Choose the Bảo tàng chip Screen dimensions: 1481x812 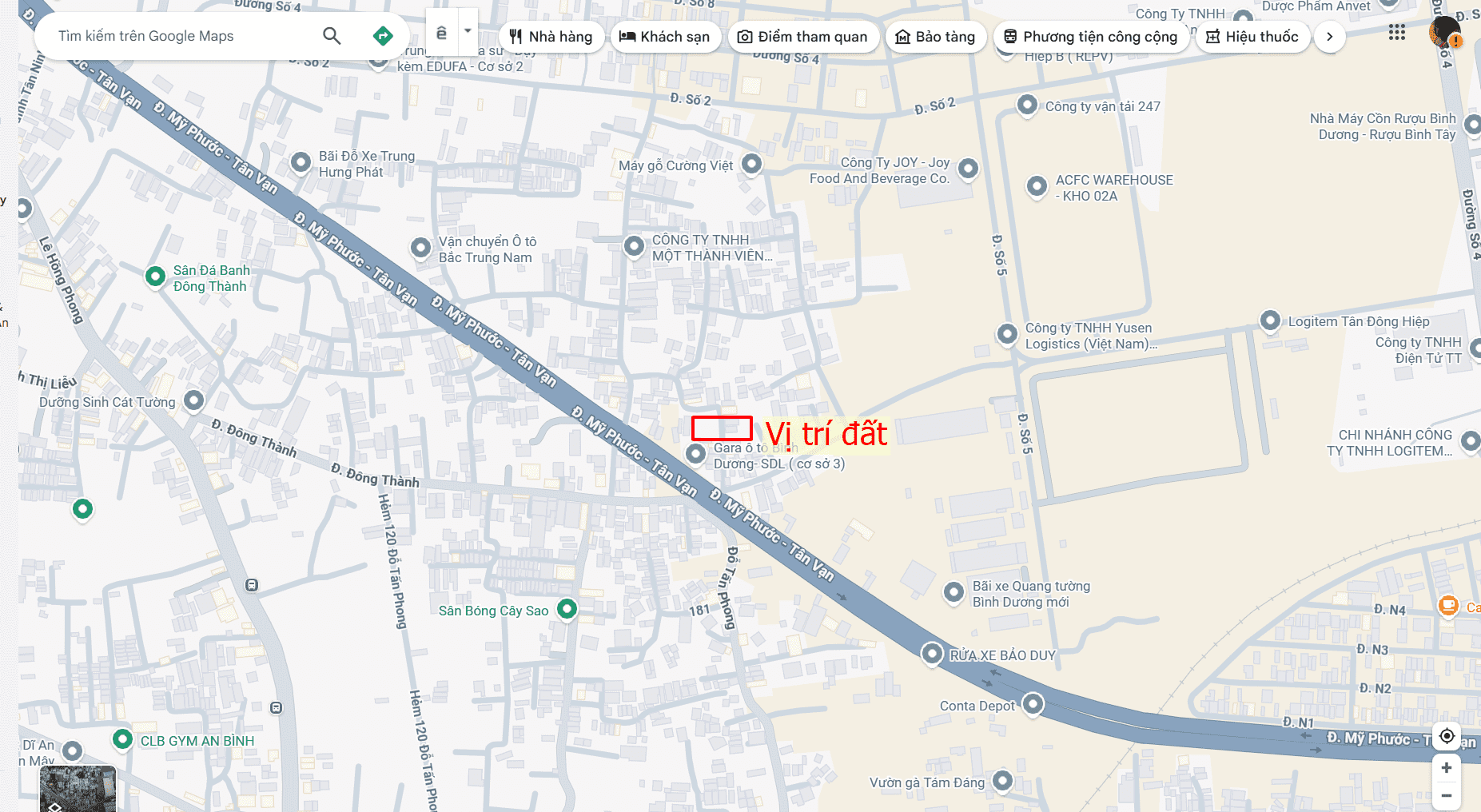coord(936,37)
